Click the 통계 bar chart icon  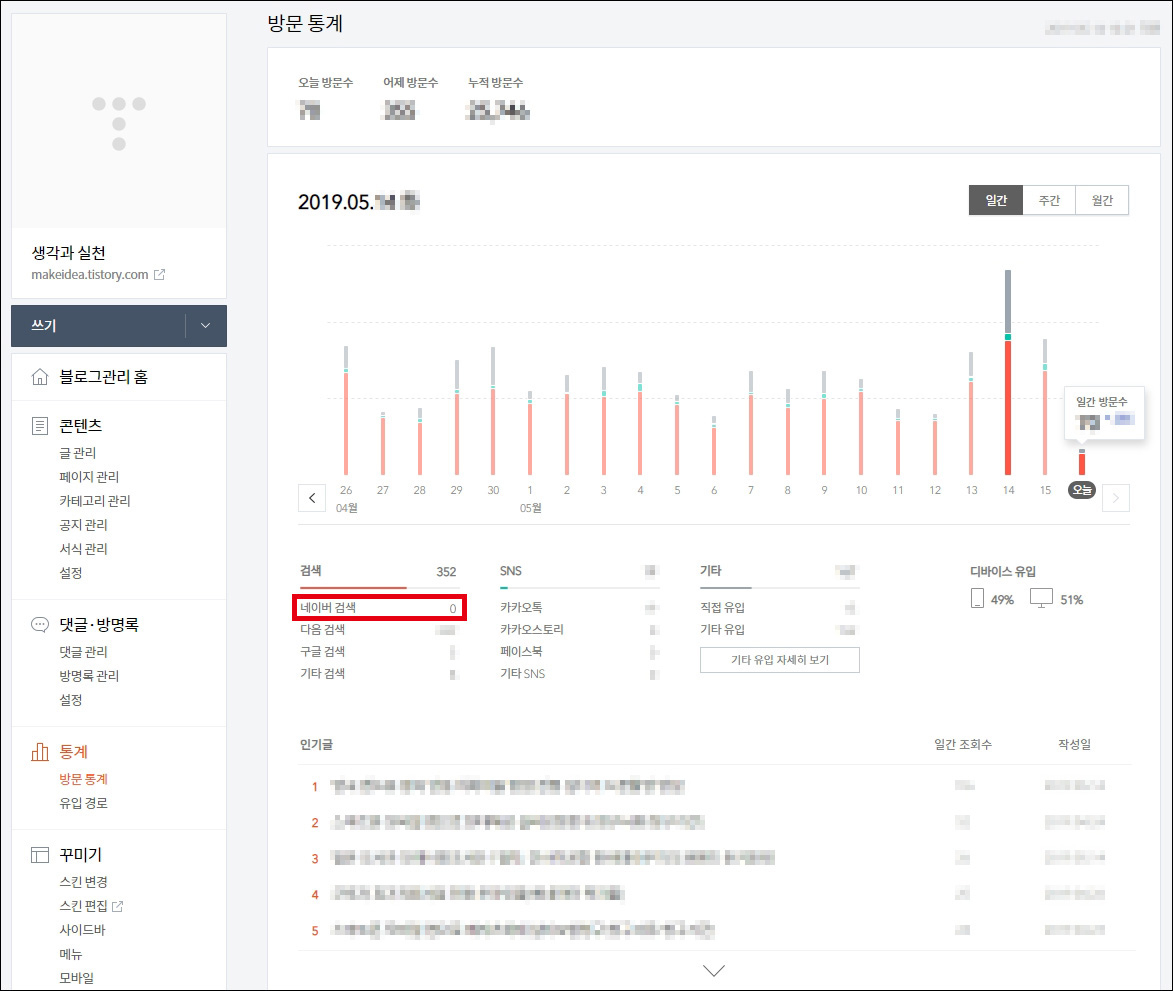coord(40,752)
